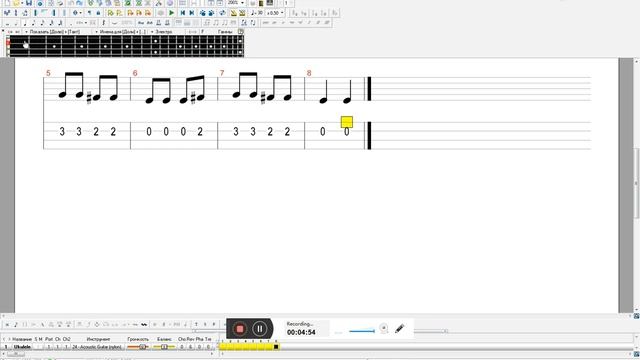Select first fret 3 in measure 5 tablature

tap(62, 131)
